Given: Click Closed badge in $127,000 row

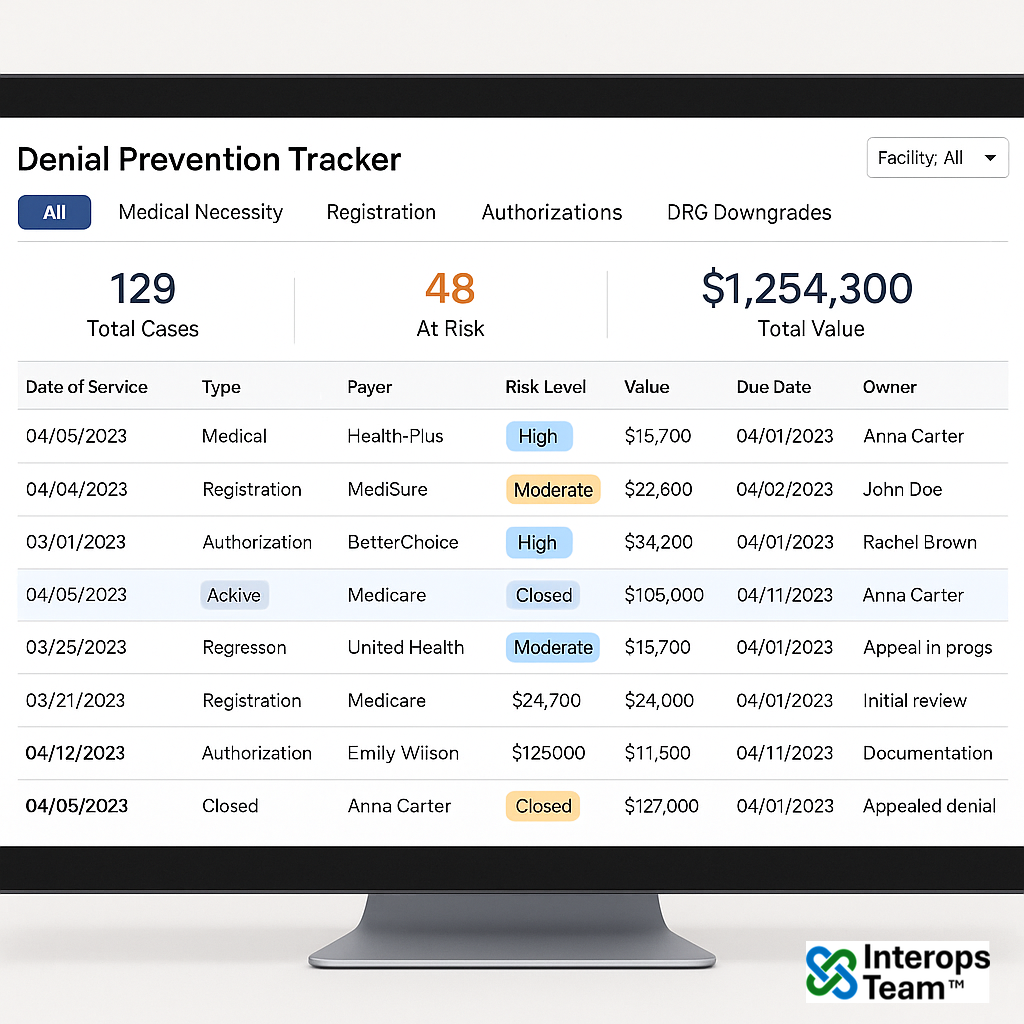Looking at the screenshot, I should click(543, 806).
